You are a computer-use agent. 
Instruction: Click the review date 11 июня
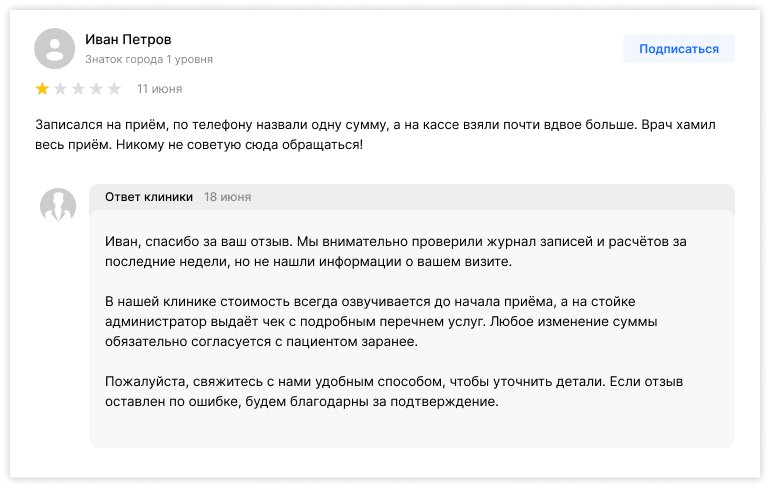tap(159, 89)
